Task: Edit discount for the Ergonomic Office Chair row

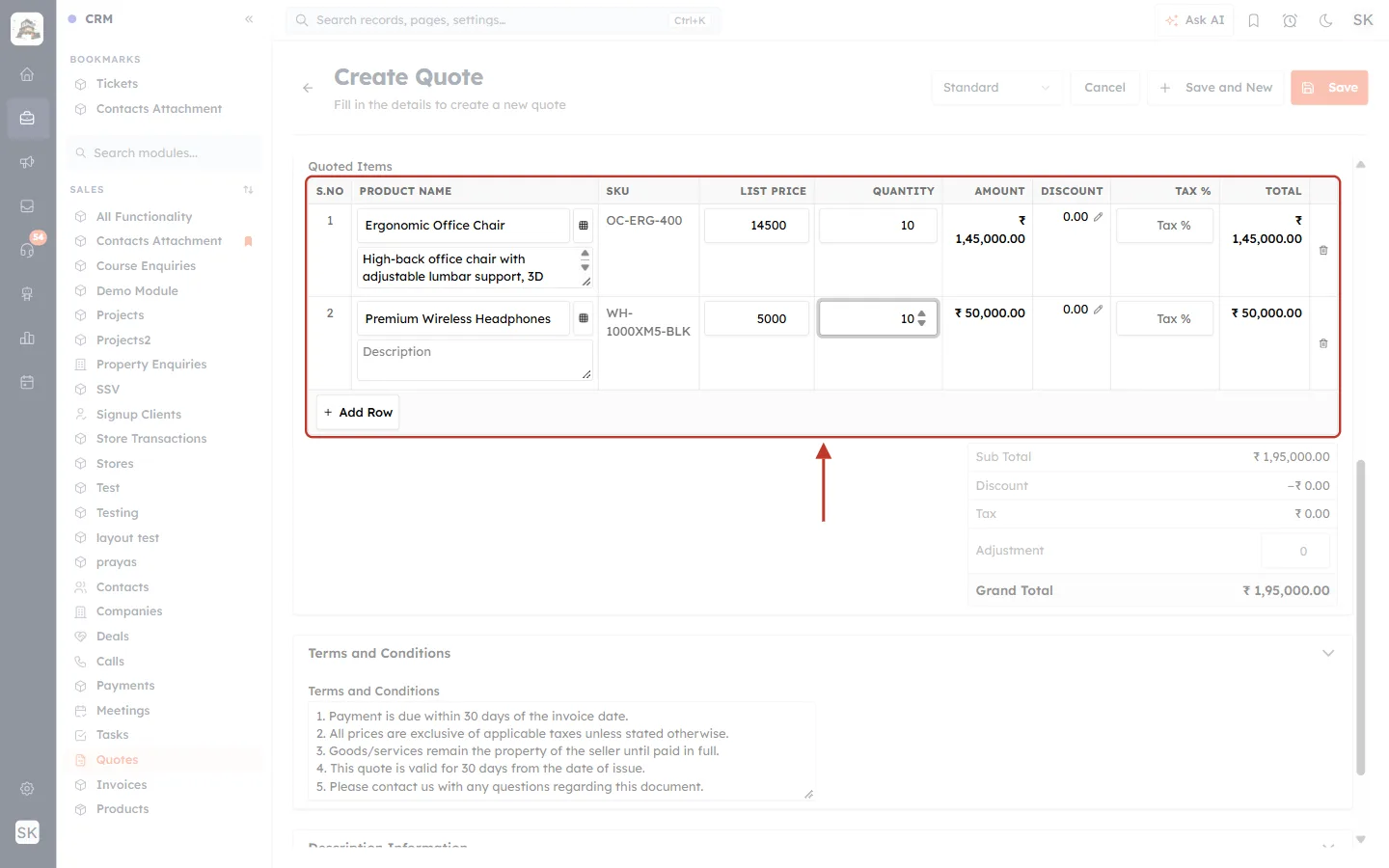Action: point(1098,217)
